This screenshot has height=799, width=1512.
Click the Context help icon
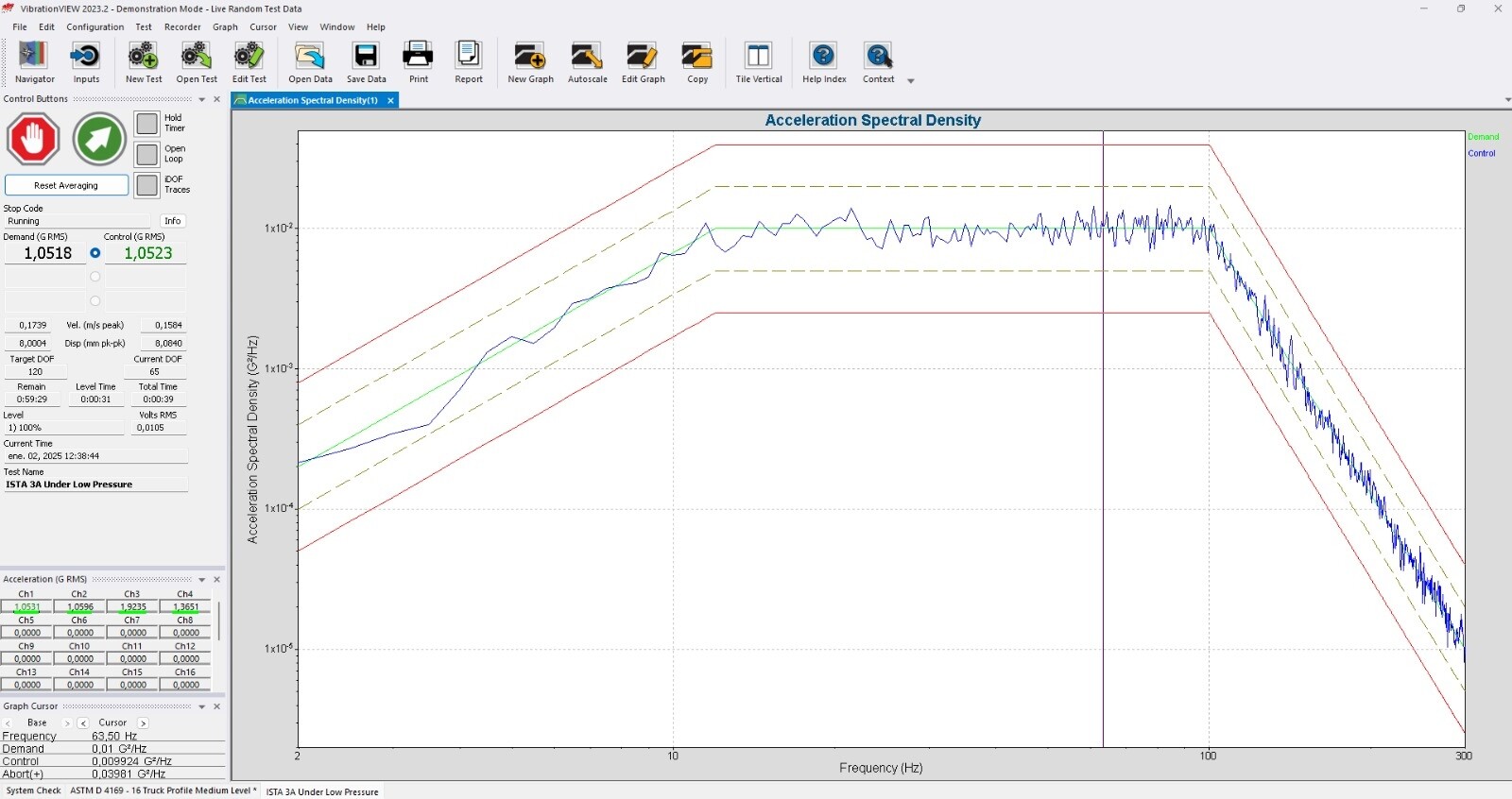878,63
